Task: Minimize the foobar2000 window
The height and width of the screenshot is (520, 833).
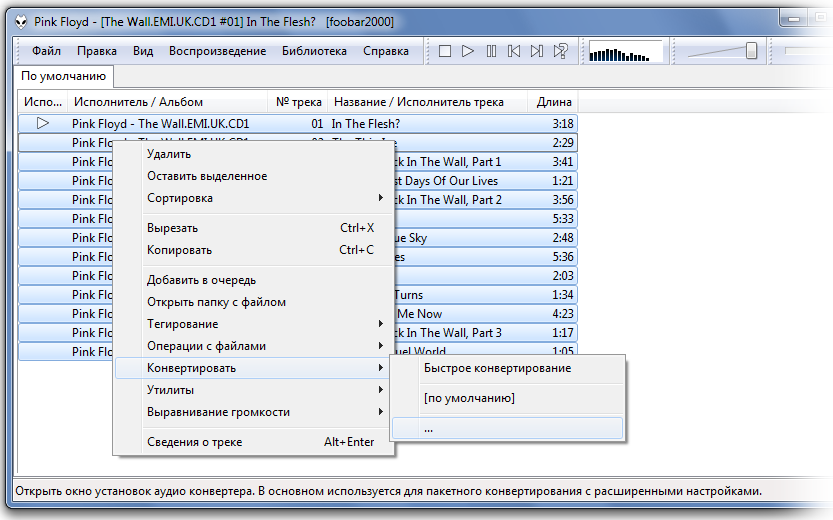Action: [x=794, y=19]
